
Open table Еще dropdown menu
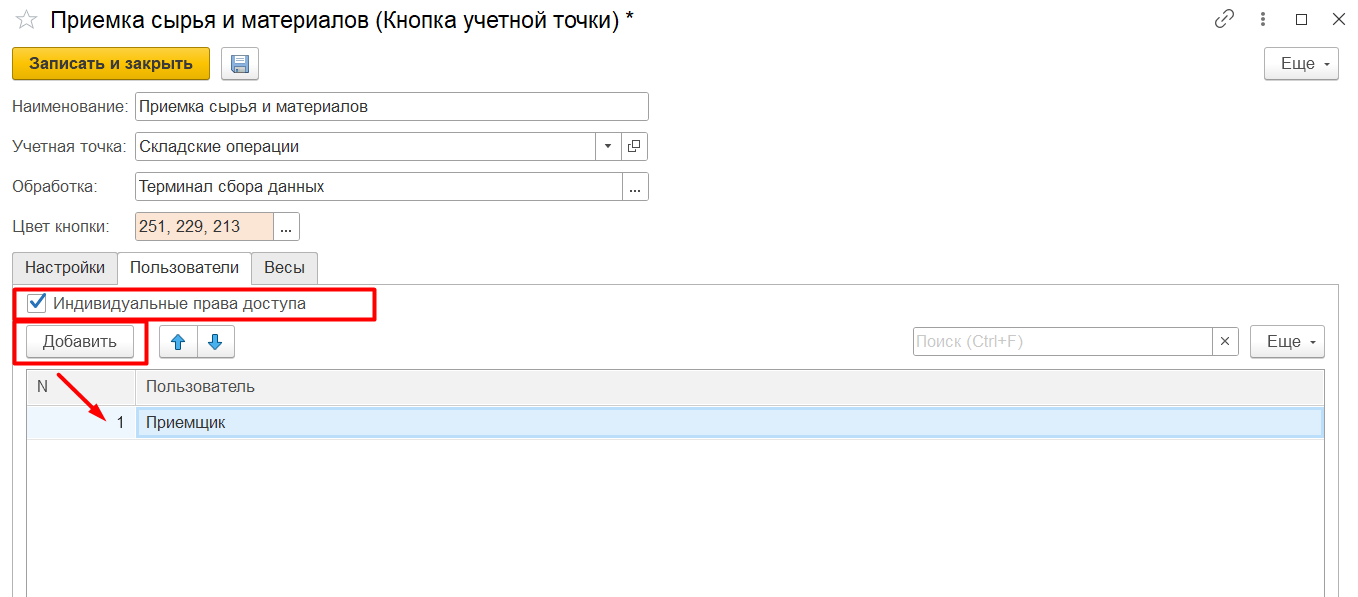click(x=1287, y=342)
